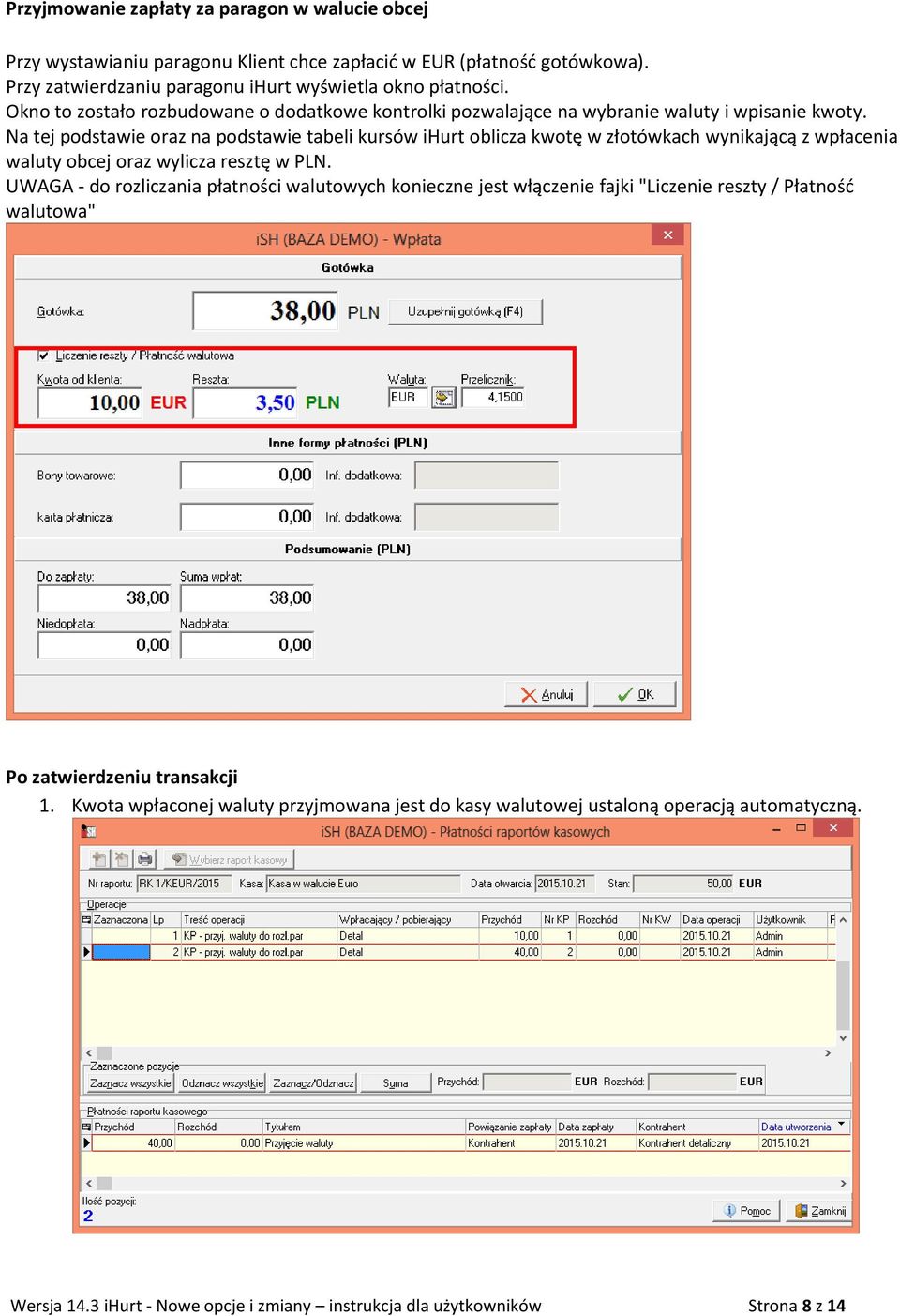
Task: Click the payments grid horizontal scrollbar left arrow
Action: point(89,1184)
